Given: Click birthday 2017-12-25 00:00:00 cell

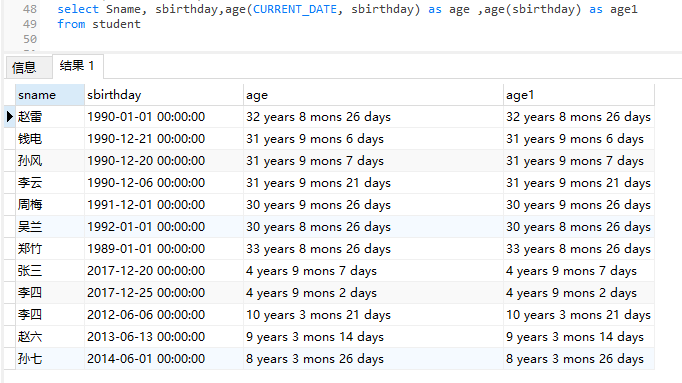Looking at the screenshot, I should coord(164,293).
